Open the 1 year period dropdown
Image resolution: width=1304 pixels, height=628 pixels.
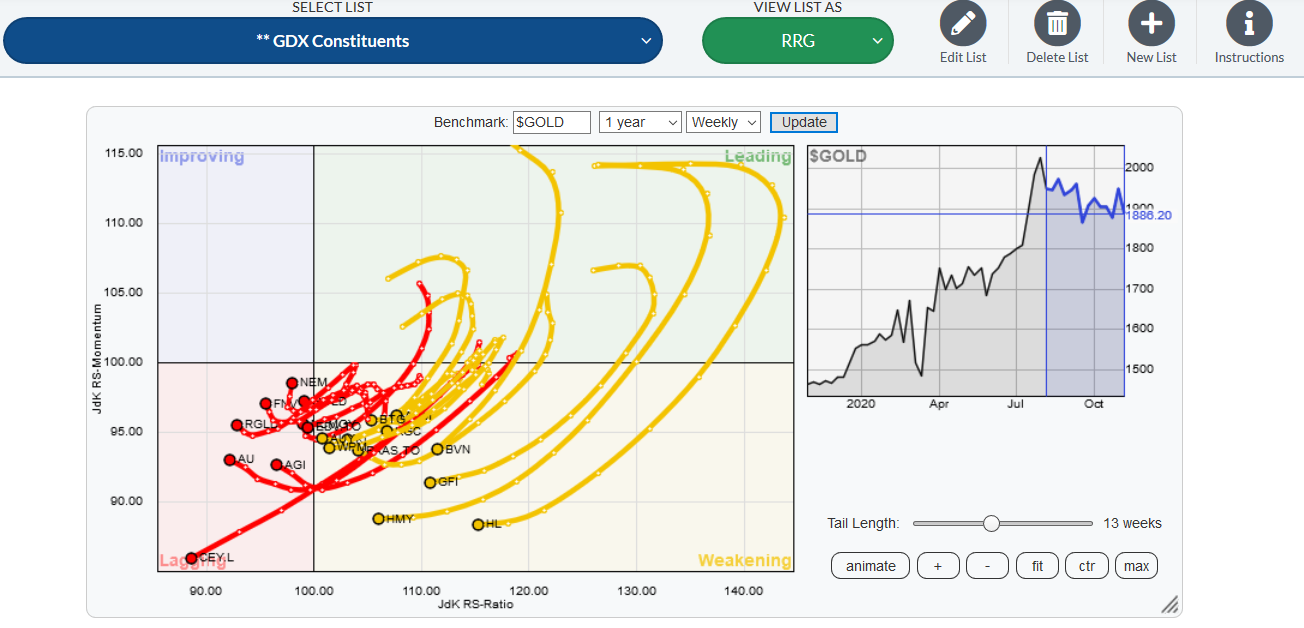tap(640, 122)
